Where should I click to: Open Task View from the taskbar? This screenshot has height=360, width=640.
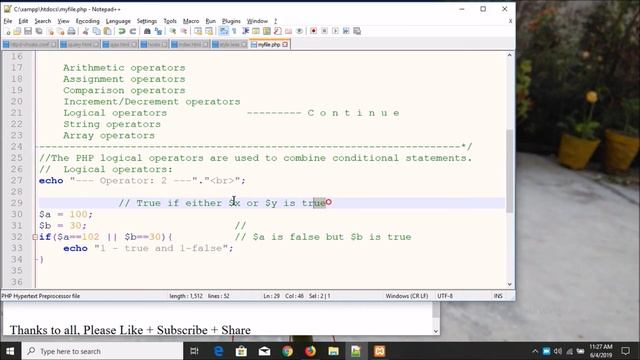click(194, 351)
